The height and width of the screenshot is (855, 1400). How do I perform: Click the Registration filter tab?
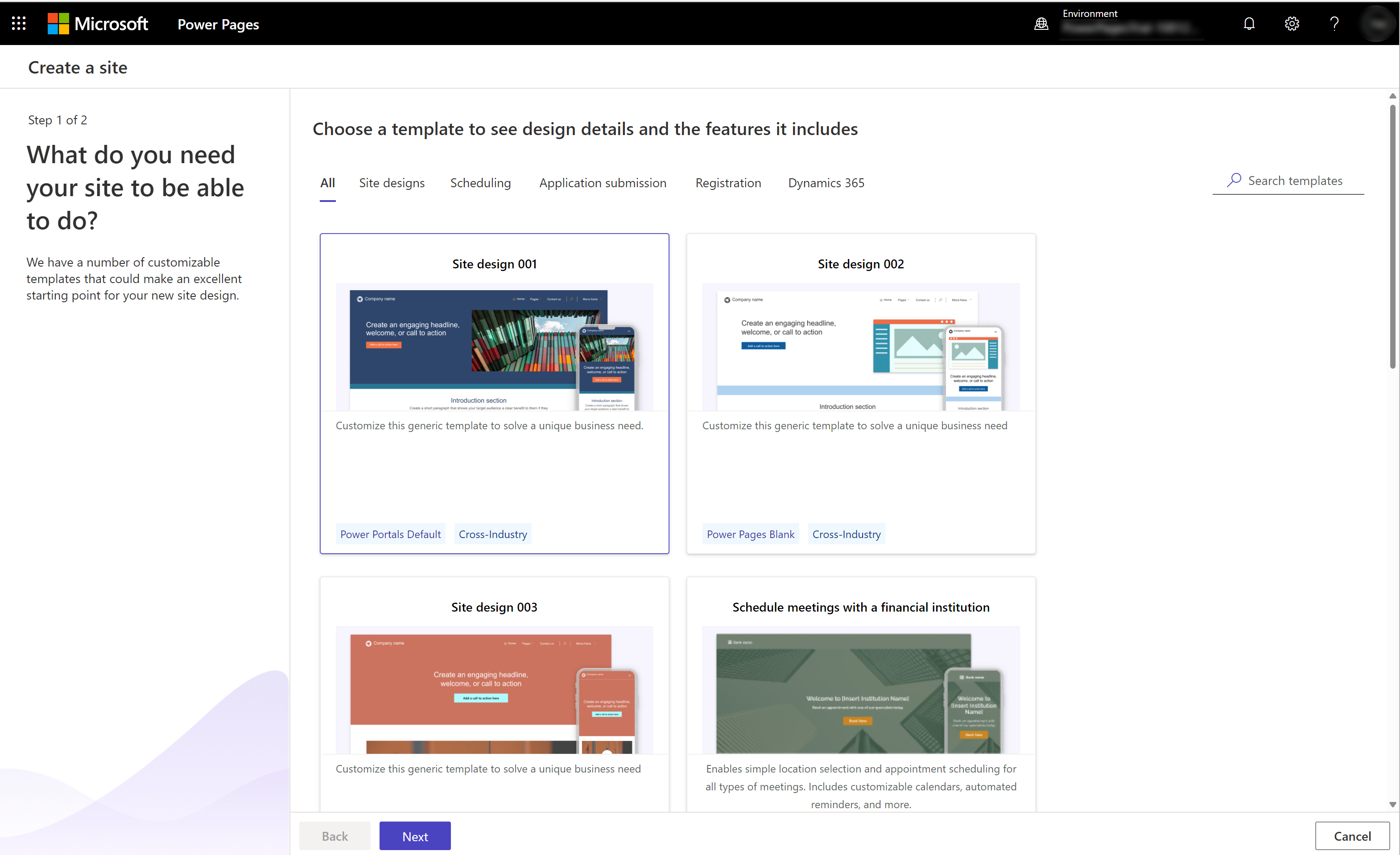click(728, 182)
